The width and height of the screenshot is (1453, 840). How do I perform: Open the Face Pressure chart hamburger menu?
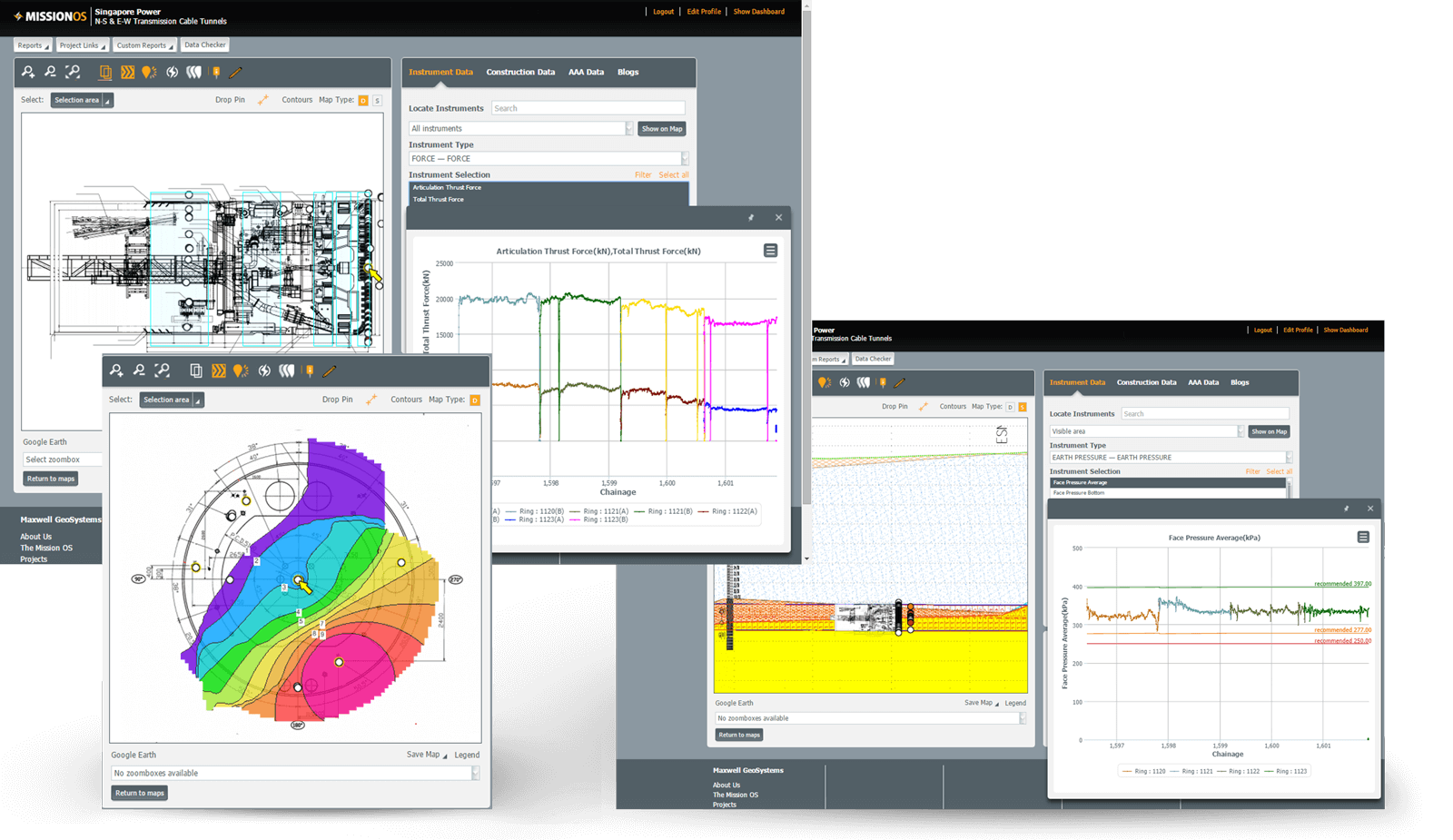click(1363, 538)
